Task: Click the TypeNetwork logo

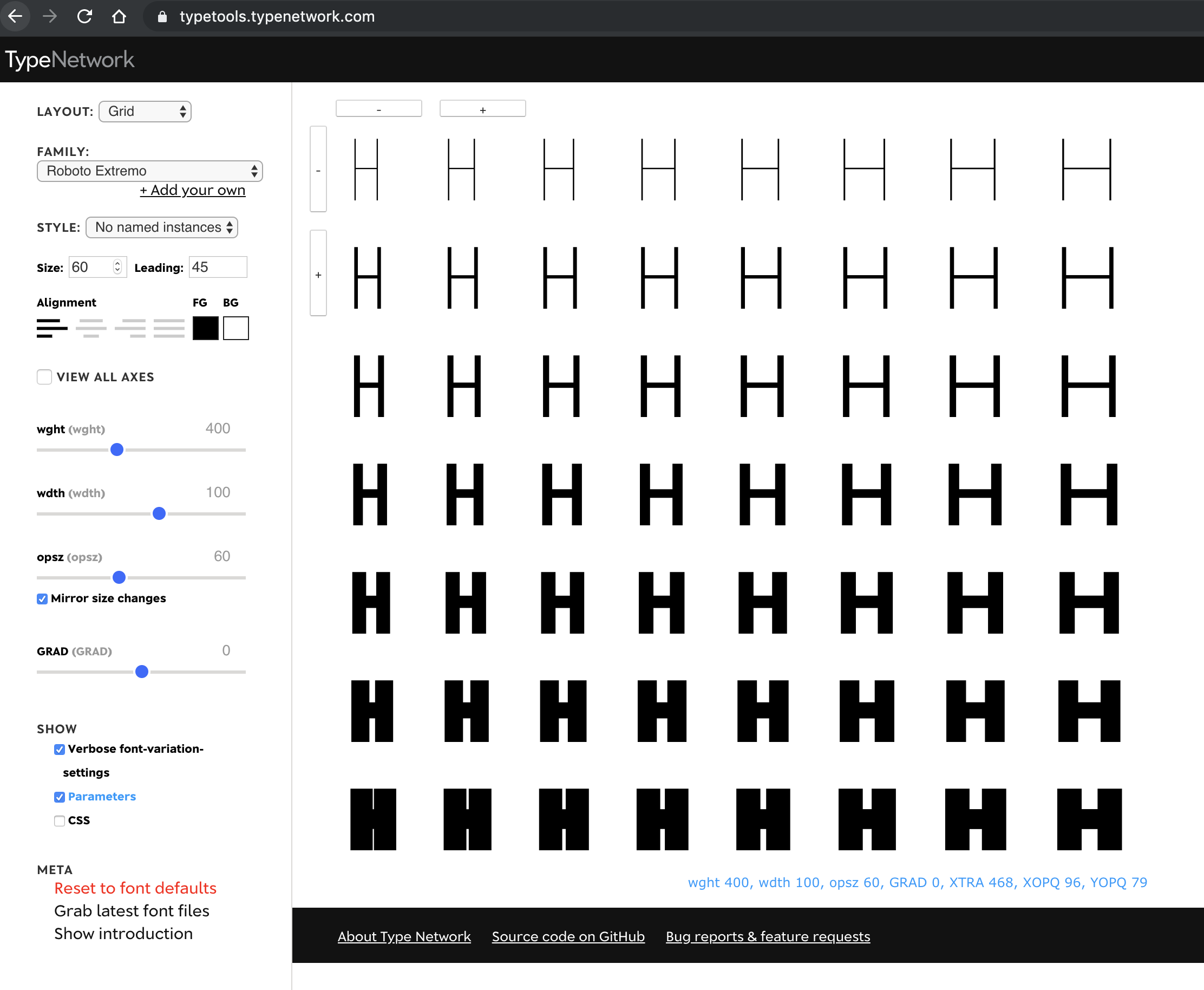Action: (69, 58)
